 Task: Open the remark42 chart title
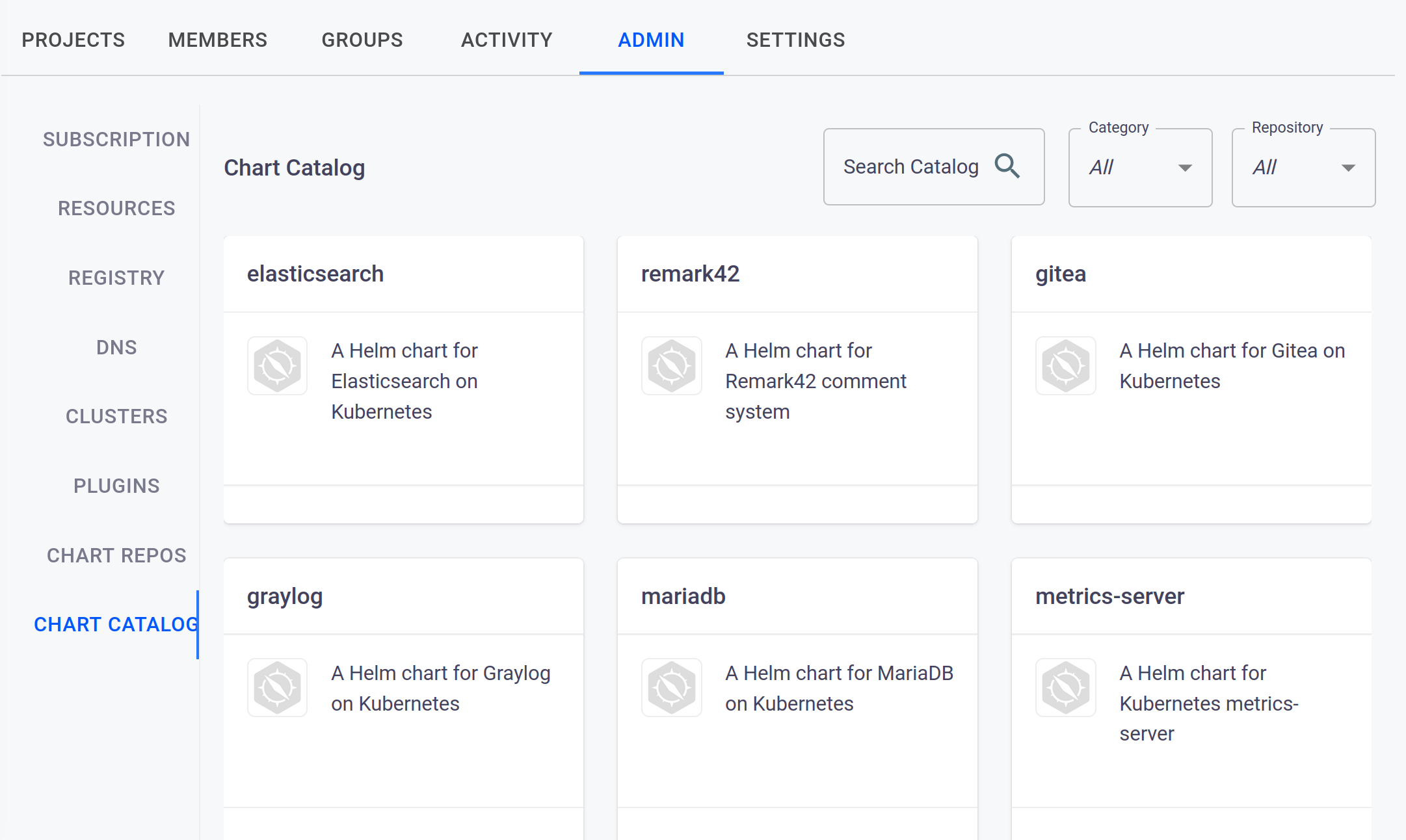(690, 274)
